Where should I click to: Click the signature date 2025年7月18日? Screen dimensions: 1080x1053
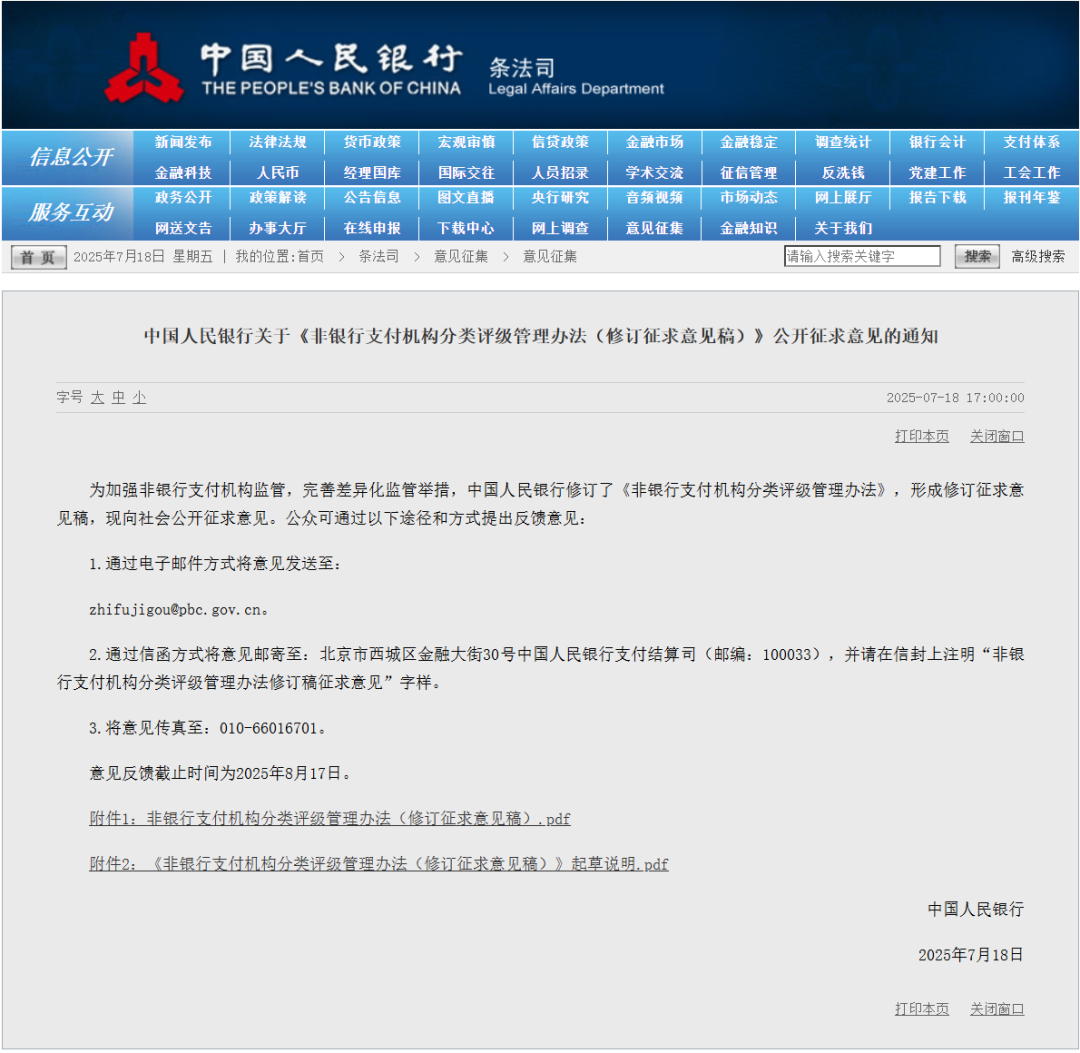click(x=970, y=955)
